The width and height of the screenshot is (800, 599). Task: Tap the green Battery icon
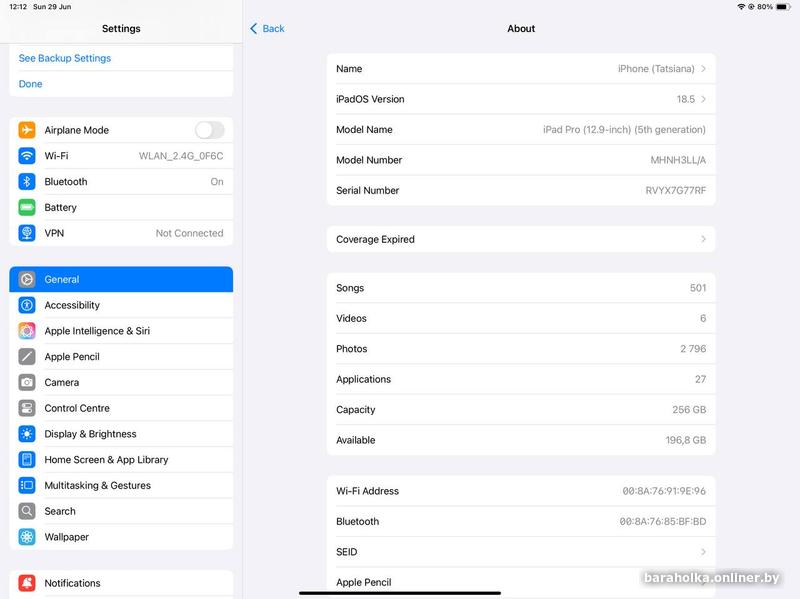click(27, 207)
